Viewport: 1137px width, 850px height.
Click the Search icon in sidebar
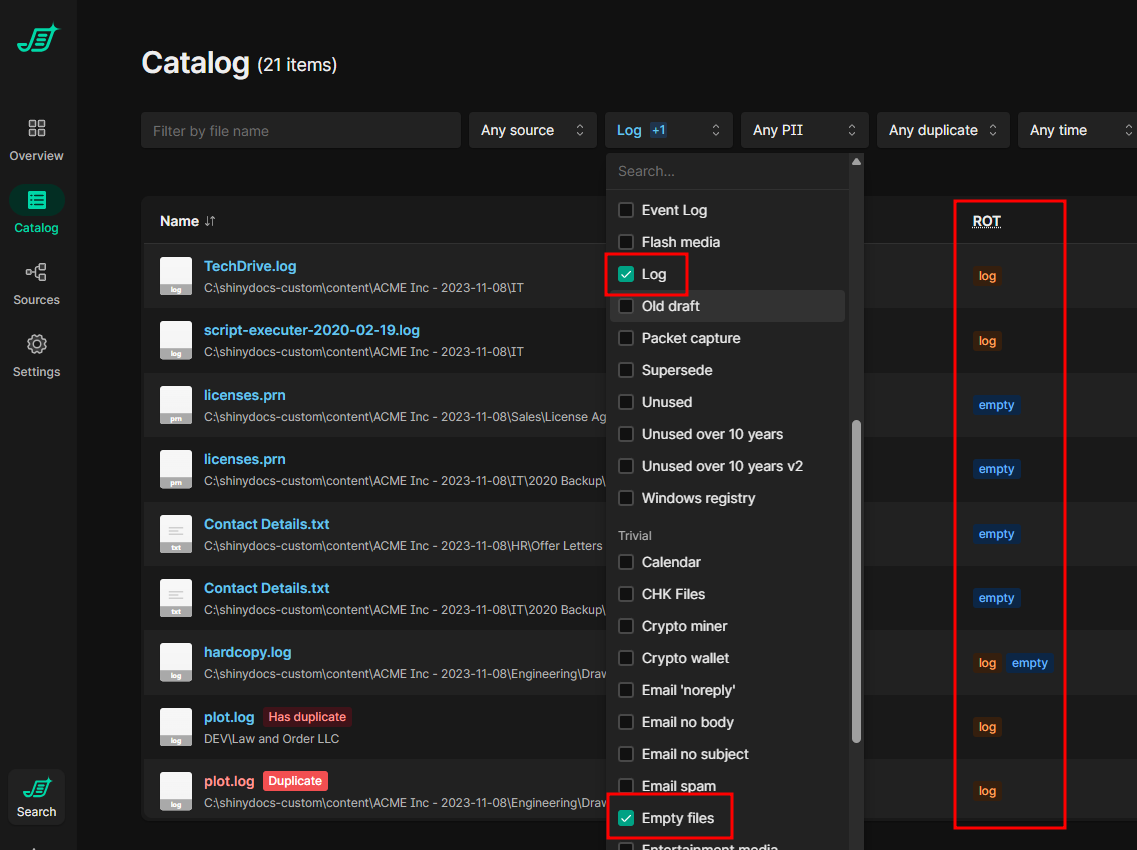tap(37, 789)
